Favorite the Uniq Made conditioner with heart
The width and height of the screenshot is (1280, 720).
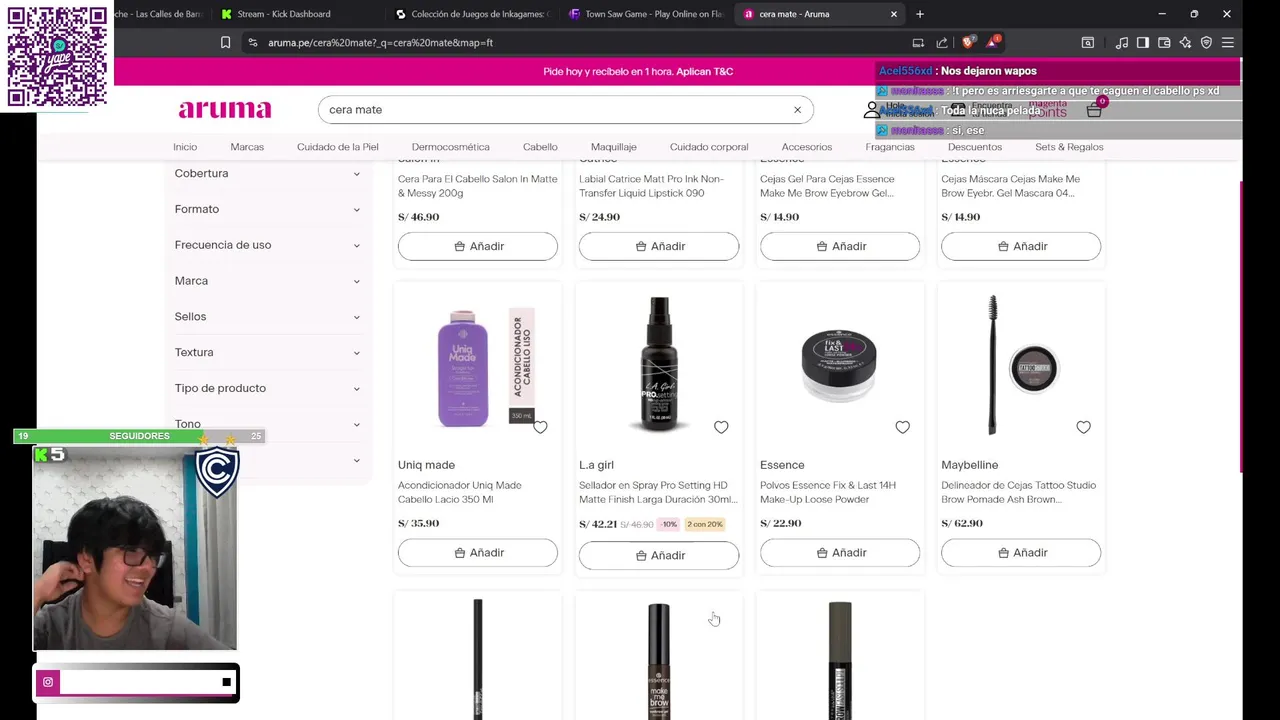coord(540,427)
